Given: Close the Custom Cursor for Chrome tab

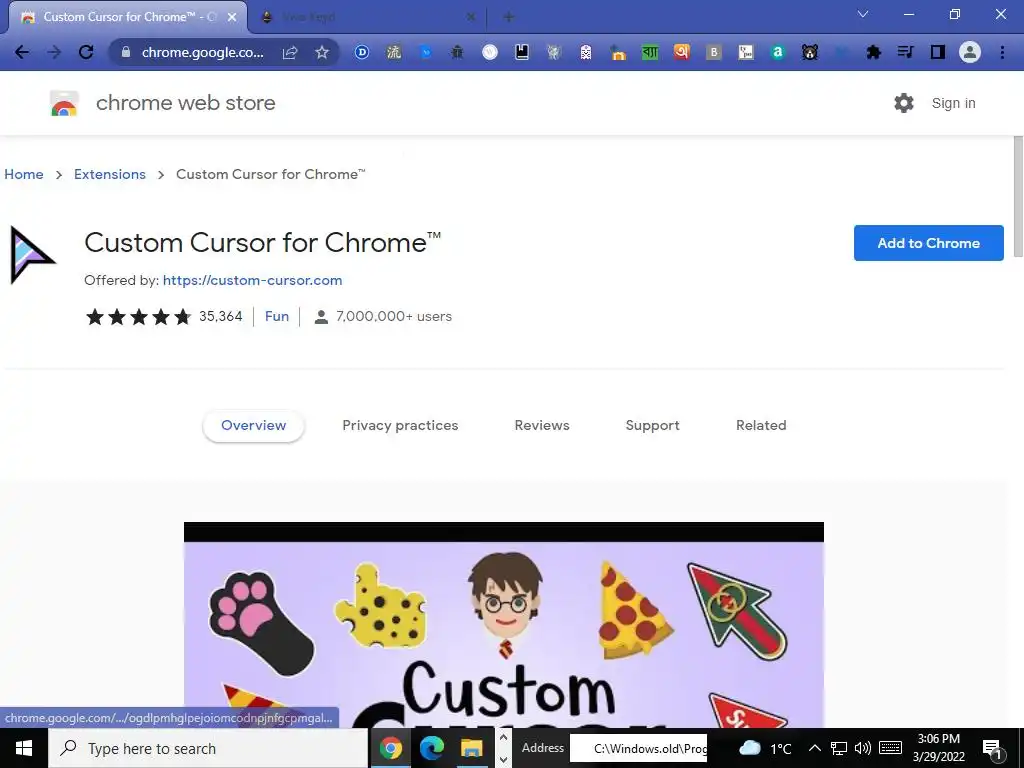Looking at the screenshot, I should (232, 17).
